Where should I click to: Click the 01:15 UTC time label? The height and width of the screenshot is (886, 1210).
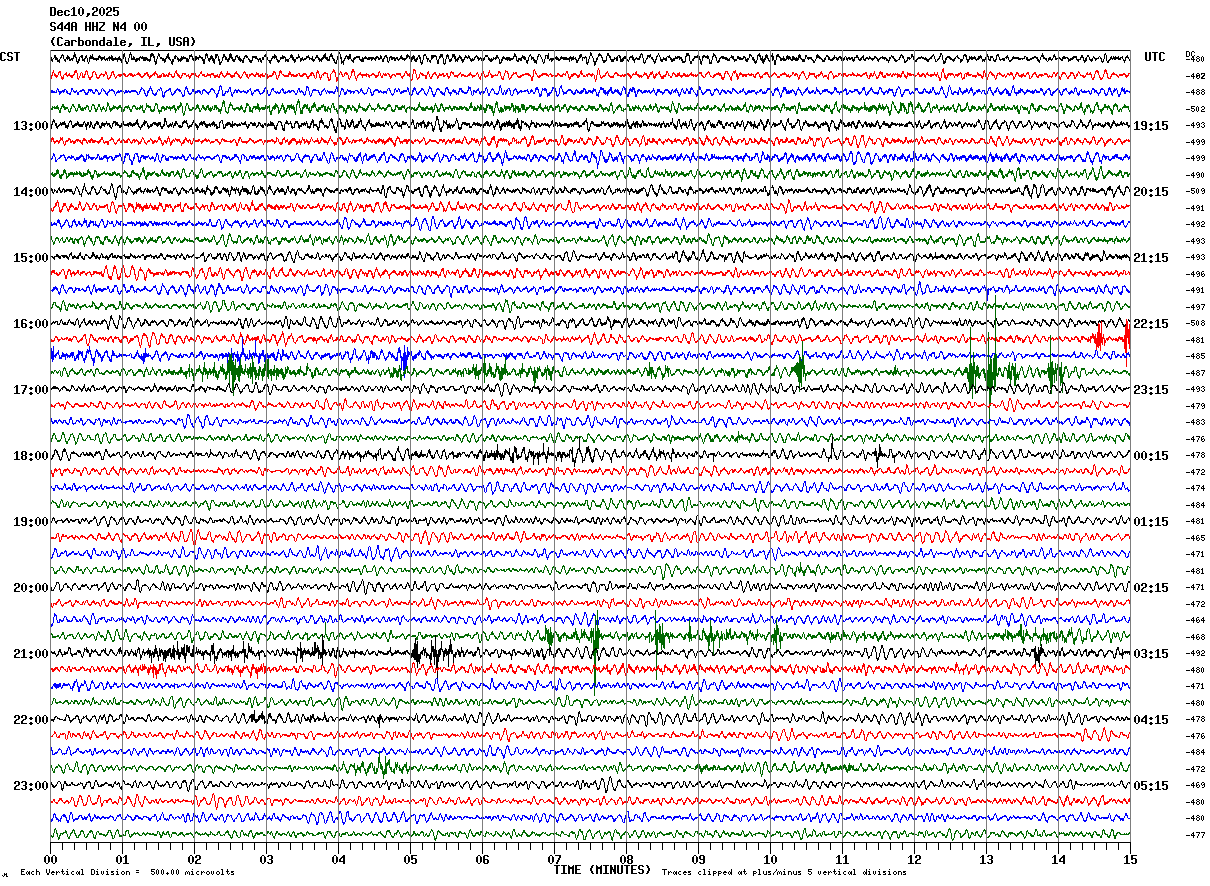point(1151,521)
